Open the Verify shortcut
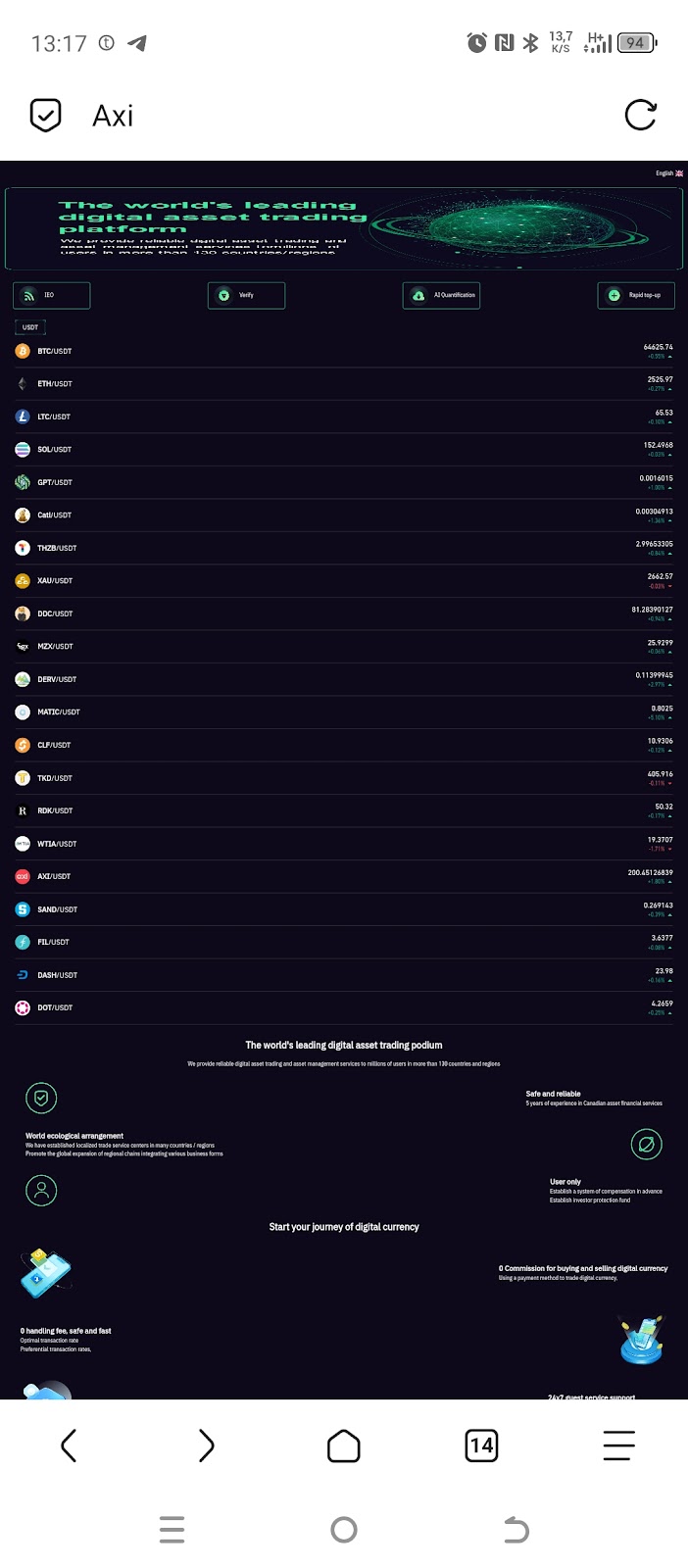 point(246,295)
